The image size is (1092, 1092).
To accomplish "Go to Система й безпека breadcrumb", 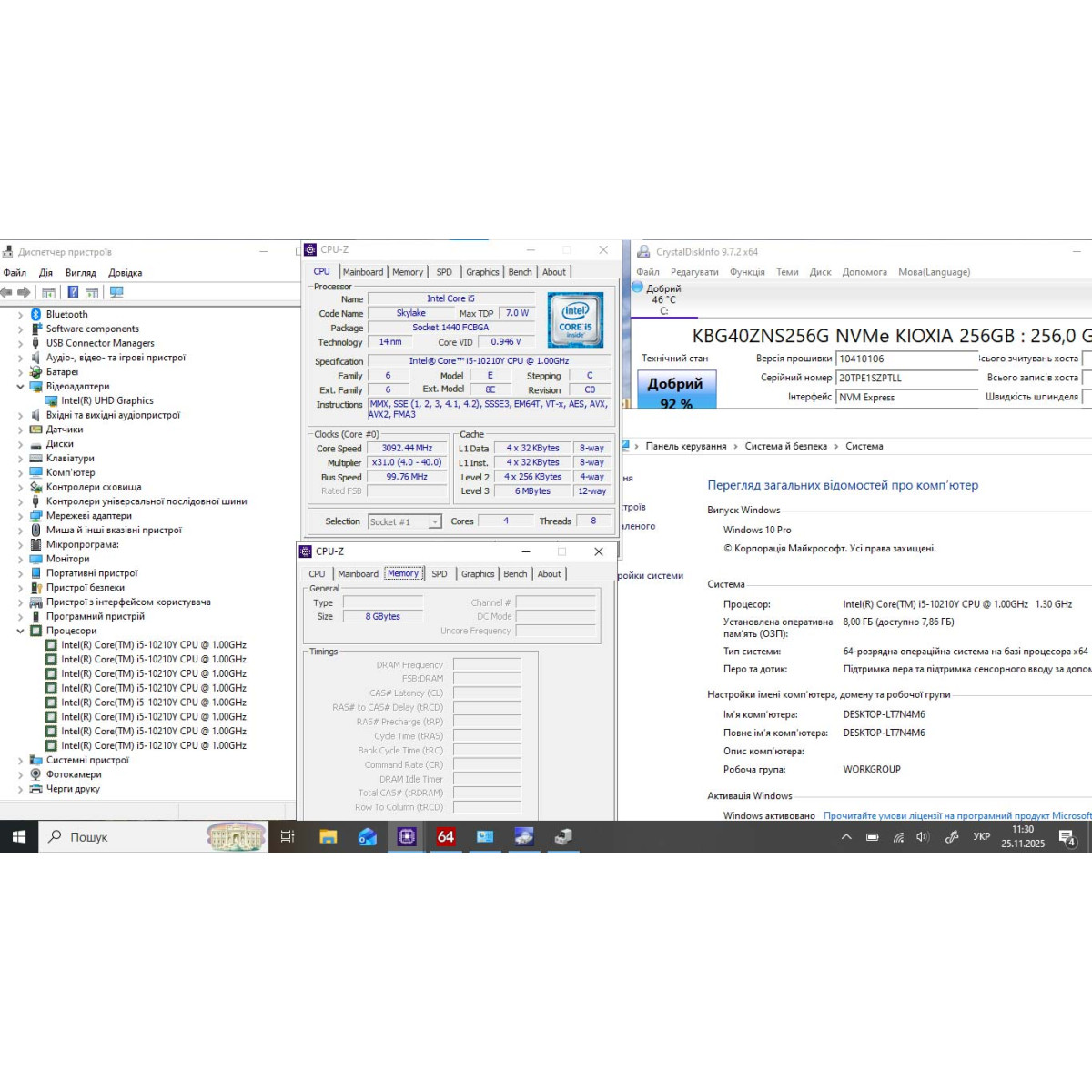I will click(786, 446).
